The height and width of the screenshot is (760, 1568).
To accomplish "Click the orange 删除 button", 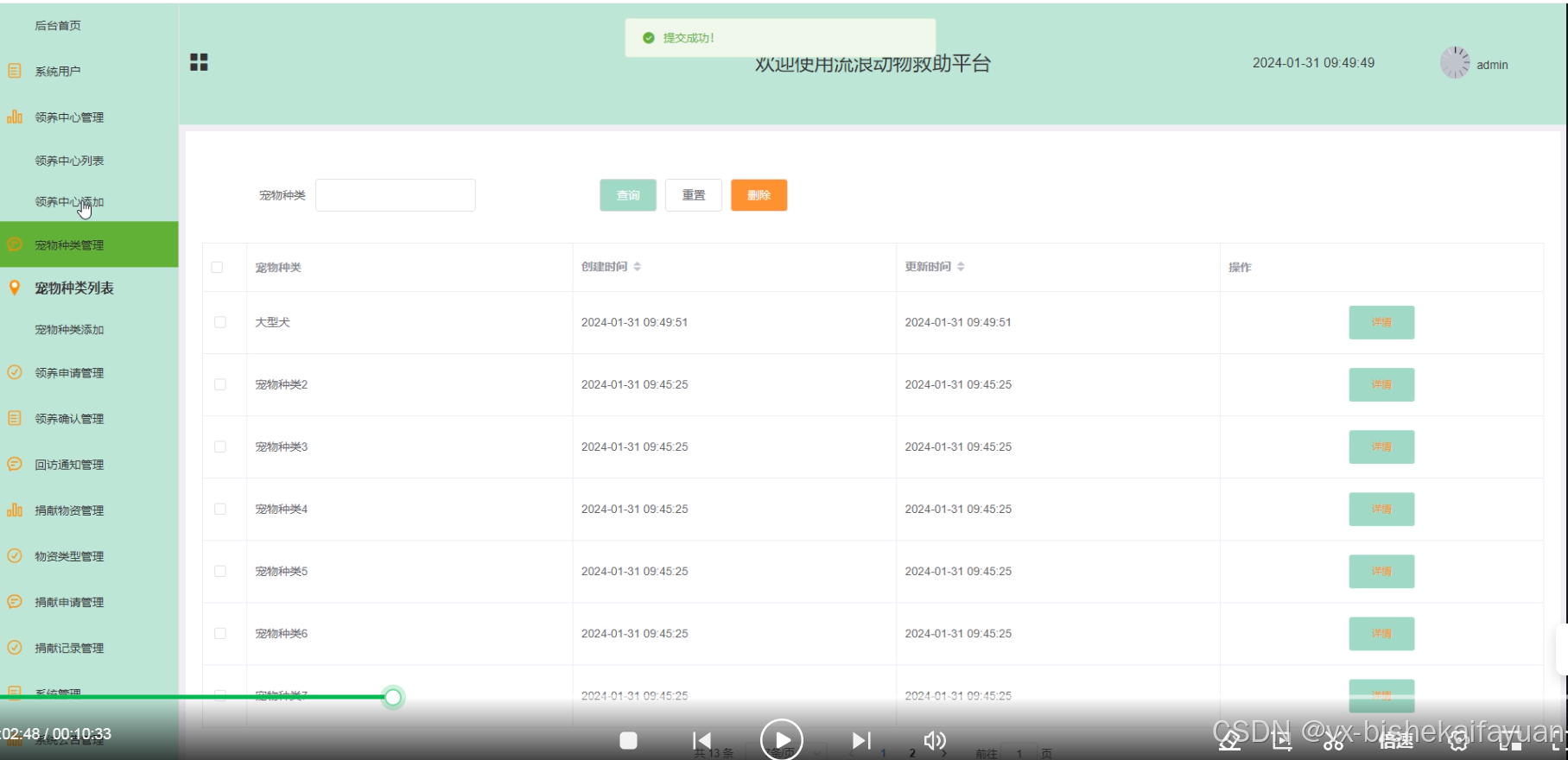I will click(759, 195).
